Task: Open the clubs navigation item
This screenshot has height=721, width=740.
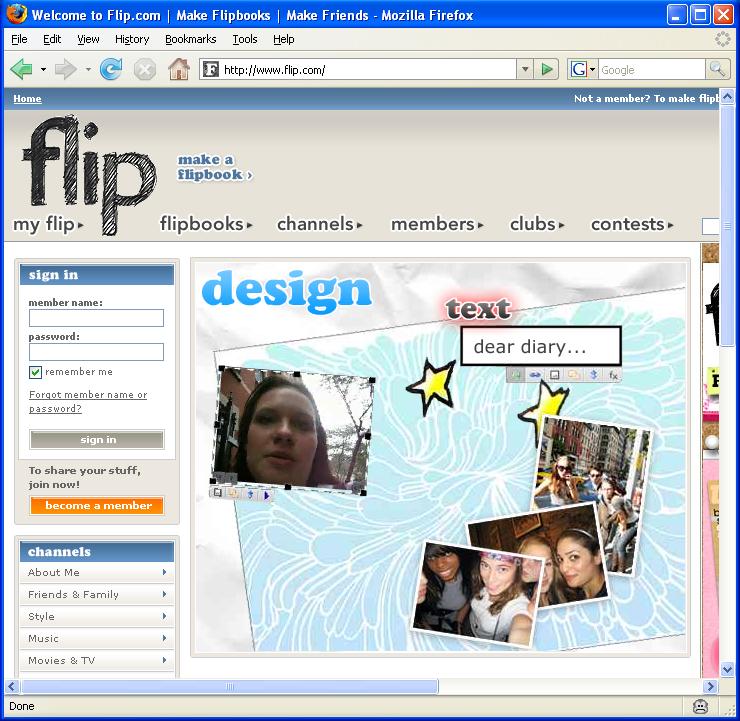Action: tap(537, 224)
